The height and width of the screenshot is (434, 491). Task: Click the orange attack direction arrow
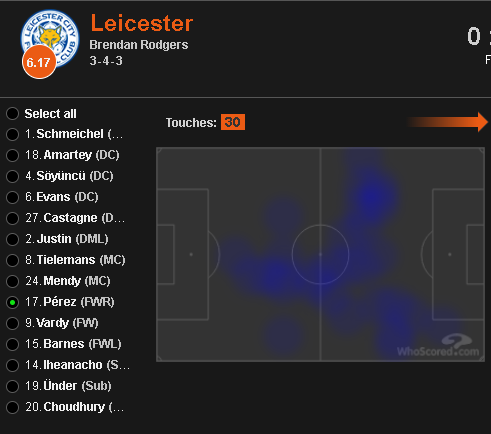(448, 122)
